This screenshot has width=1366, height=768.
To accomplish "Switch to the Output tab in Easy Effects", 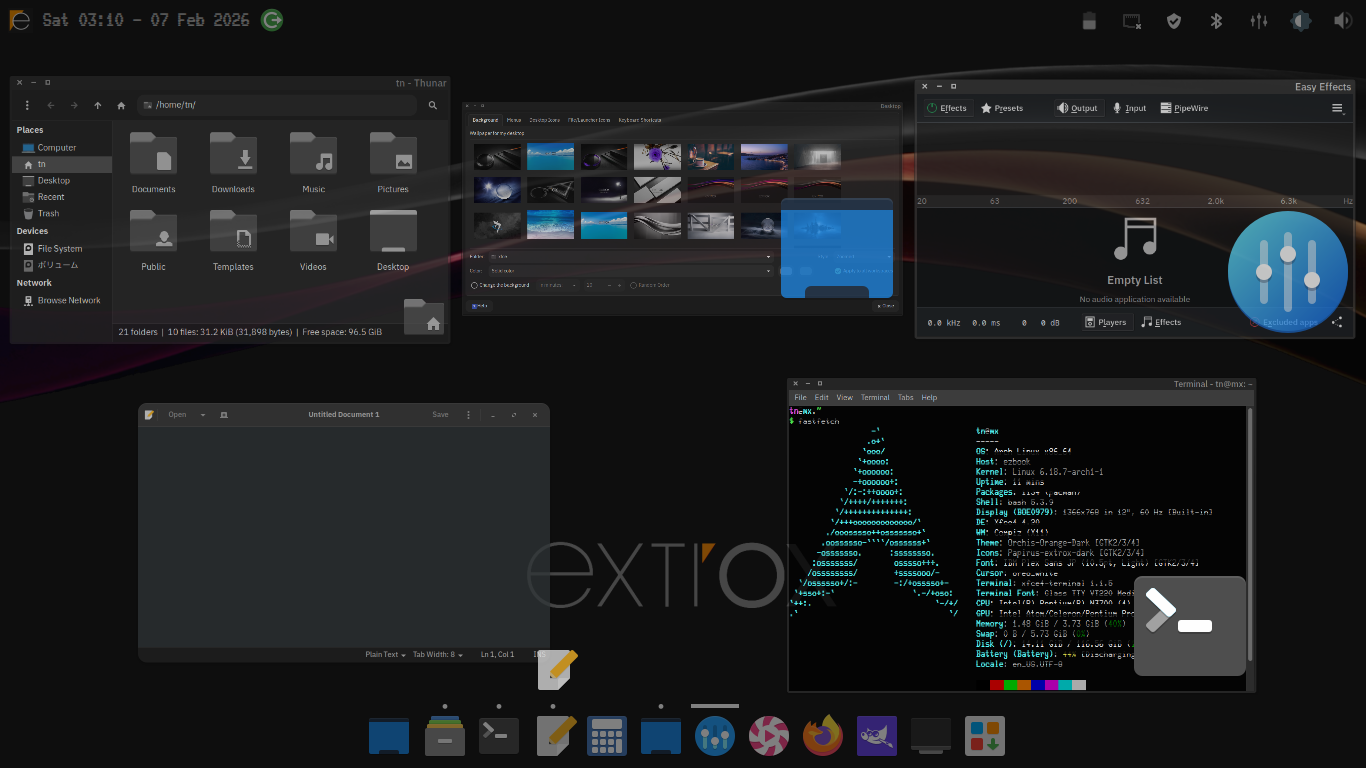I will click(1078, 108).
